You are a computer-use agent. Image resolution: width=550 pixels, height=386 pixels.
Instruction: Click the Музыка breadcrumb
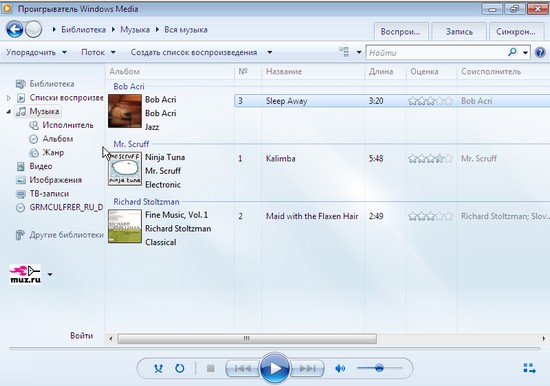point(135,29)
